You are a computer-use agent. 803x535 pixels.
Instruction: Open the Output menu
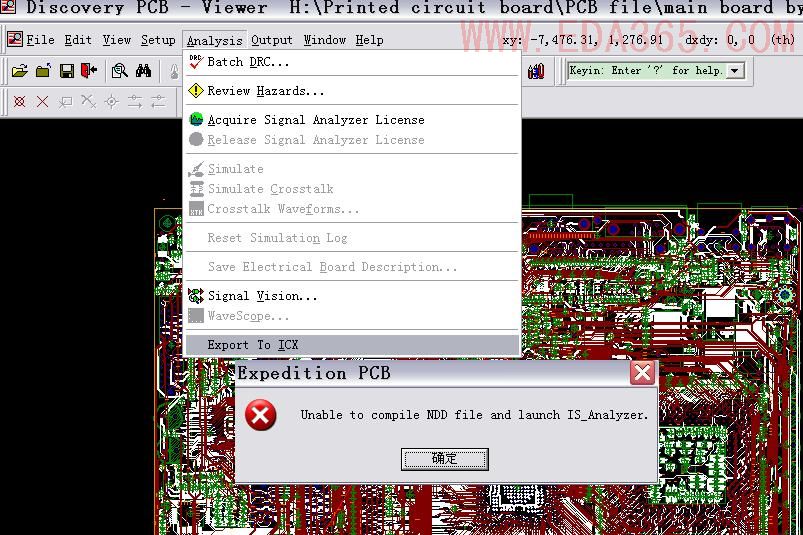coord(272,40)
